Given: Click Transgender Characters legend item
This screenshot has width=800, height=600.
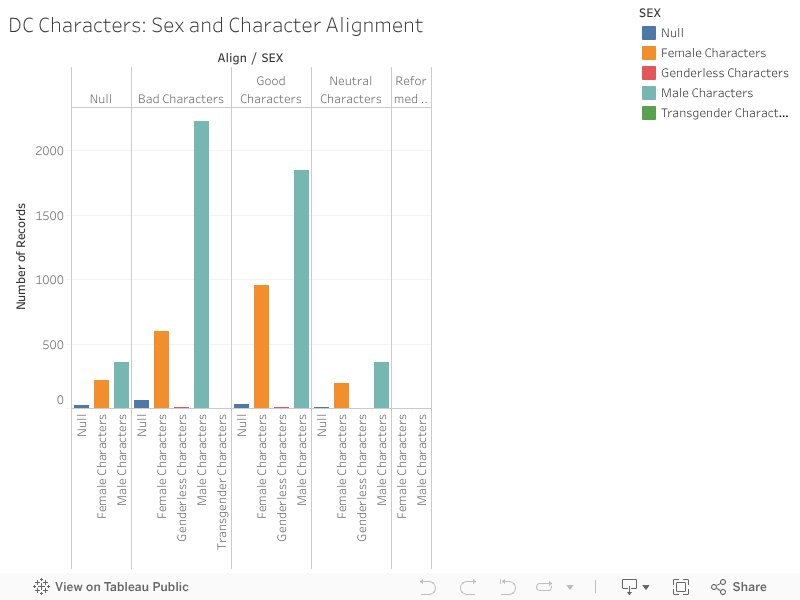Looking at the screenshot, I should 724,113.
